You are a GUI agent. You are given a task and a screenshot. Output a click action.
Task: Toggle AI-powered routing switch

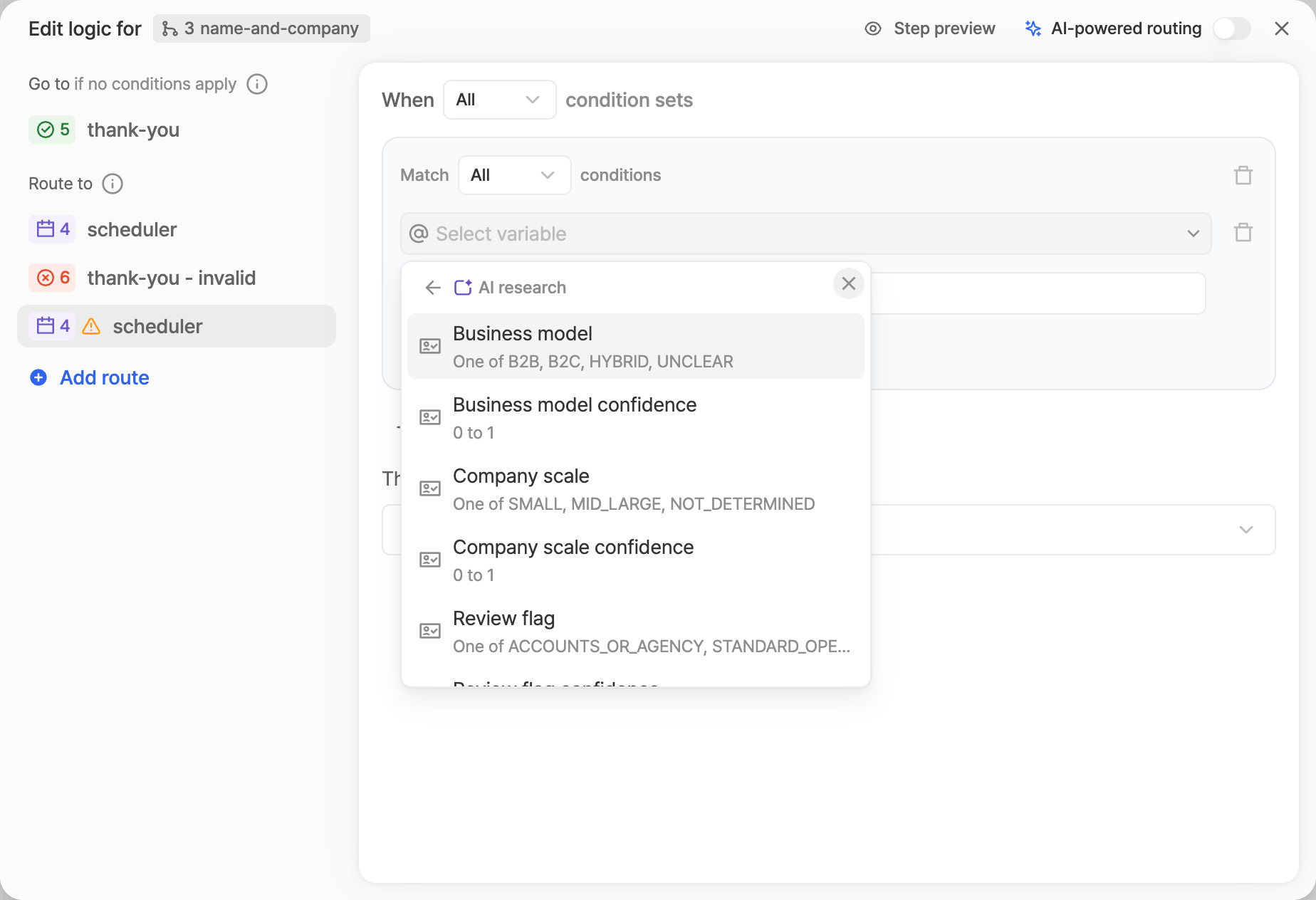[1232, 28]
